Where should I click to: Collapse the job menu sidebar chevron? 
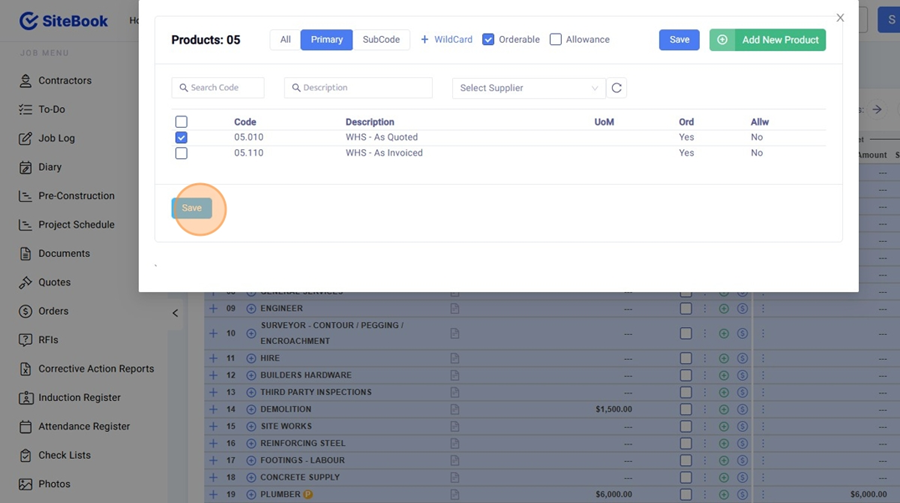[175, 313]
